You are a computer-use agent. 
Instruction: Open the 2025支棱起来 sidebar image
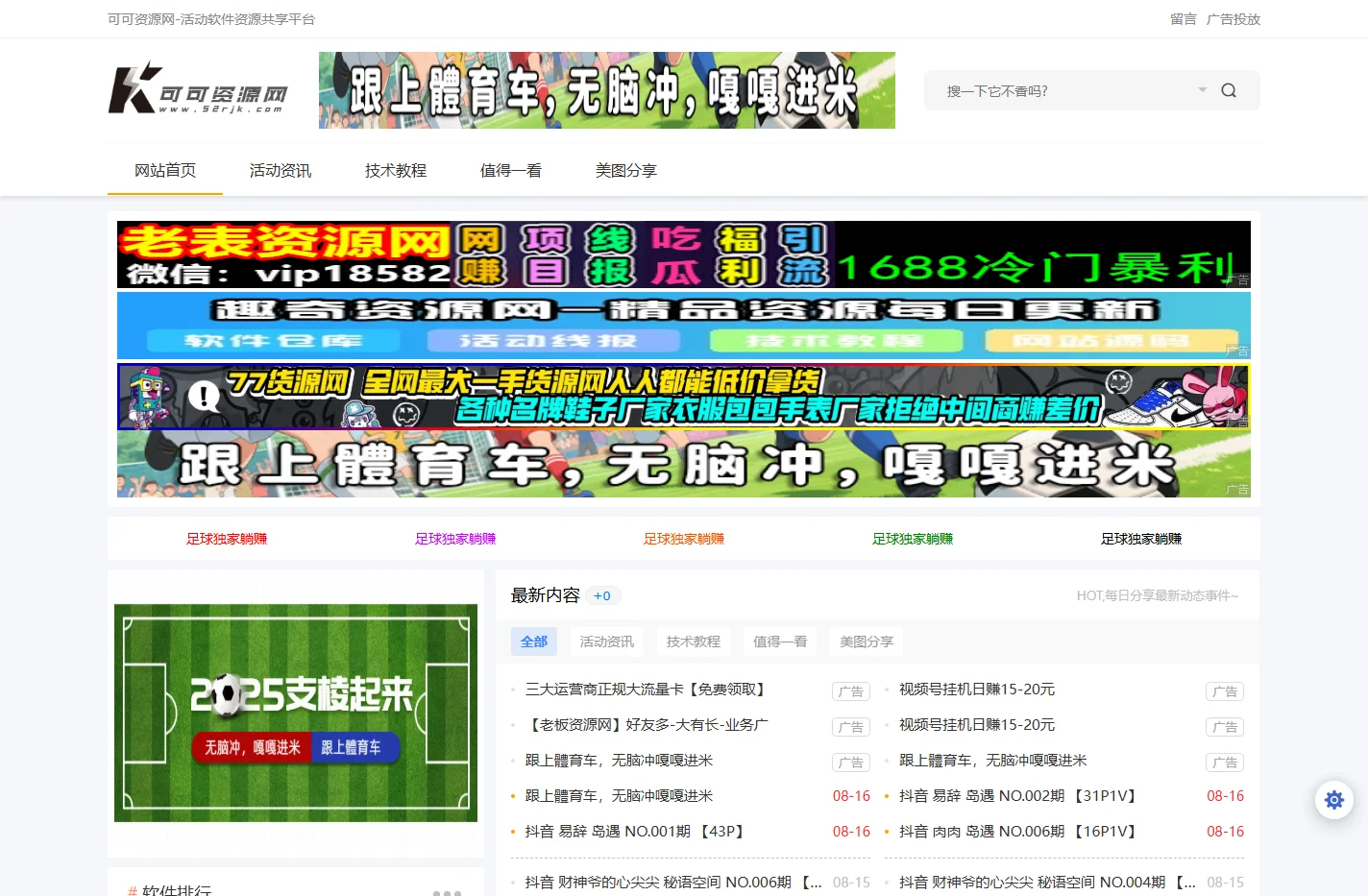(x=296, y=713)
